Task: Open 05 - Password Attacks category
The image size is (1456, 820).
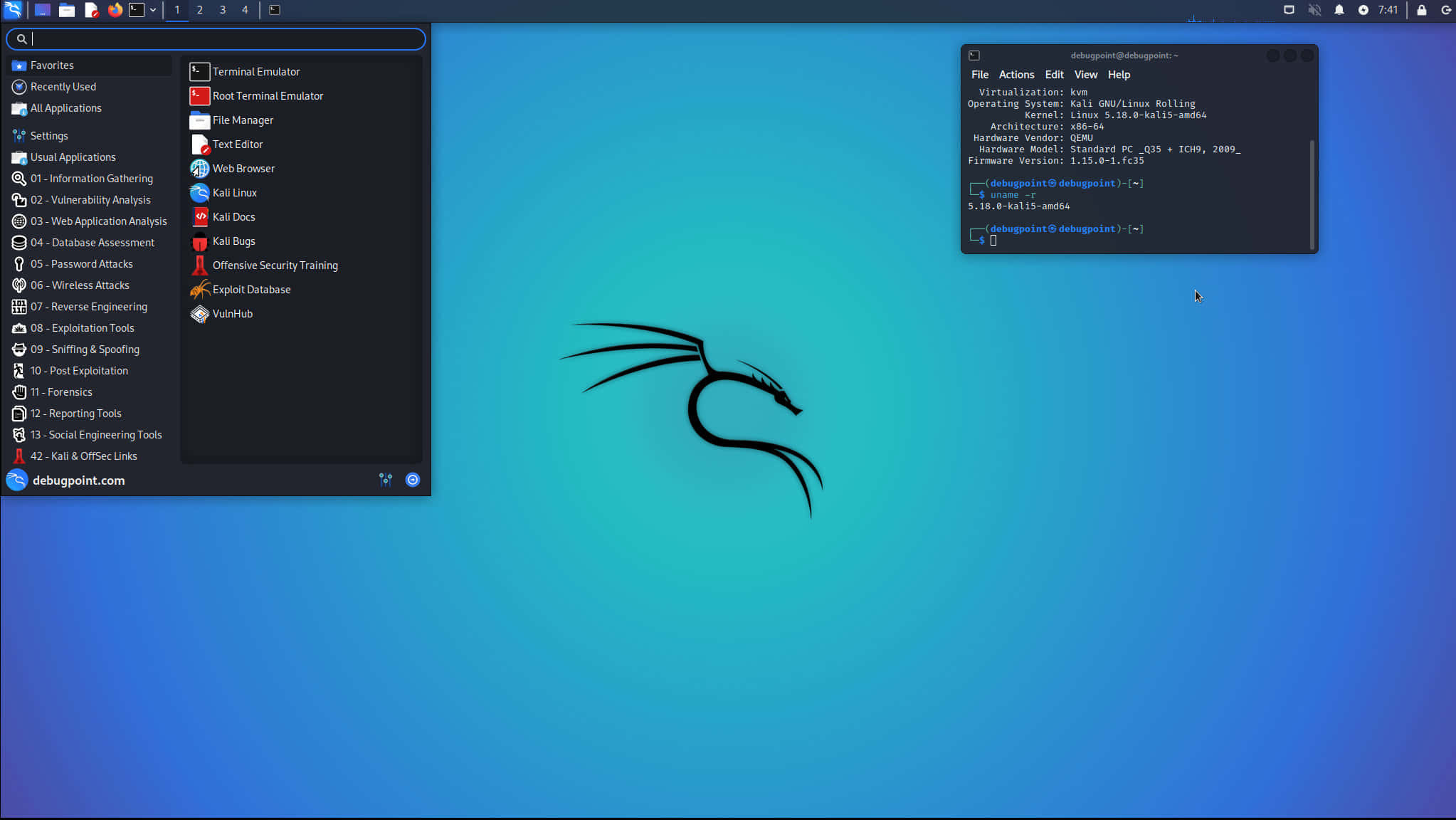Action: pyautogui.click(x=90, y=264)
